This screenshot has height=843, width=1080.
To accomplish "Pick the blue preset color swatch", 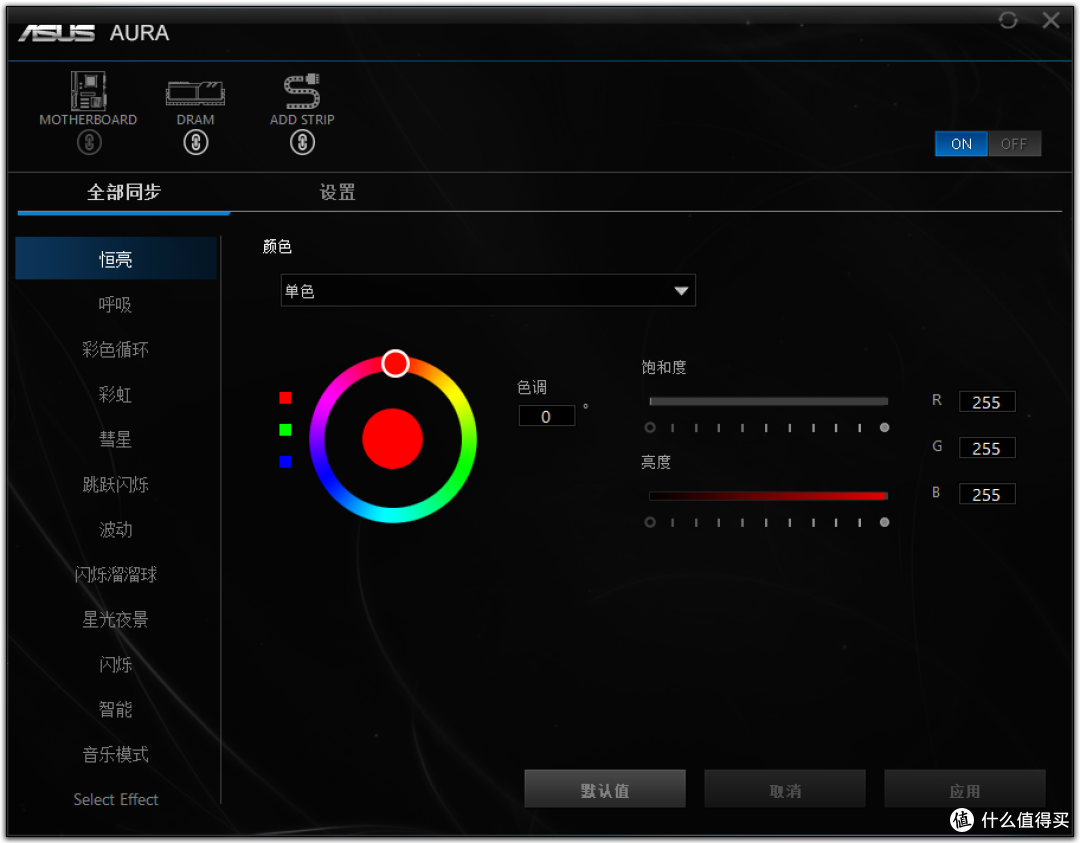I will (x=285, y=461).
